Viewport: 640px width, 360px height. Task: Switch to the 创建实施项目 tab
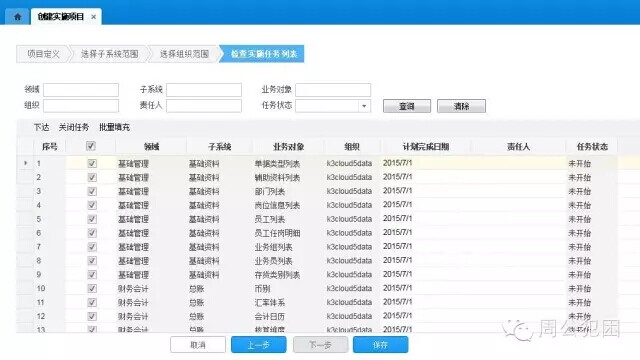tap(60, 17)
